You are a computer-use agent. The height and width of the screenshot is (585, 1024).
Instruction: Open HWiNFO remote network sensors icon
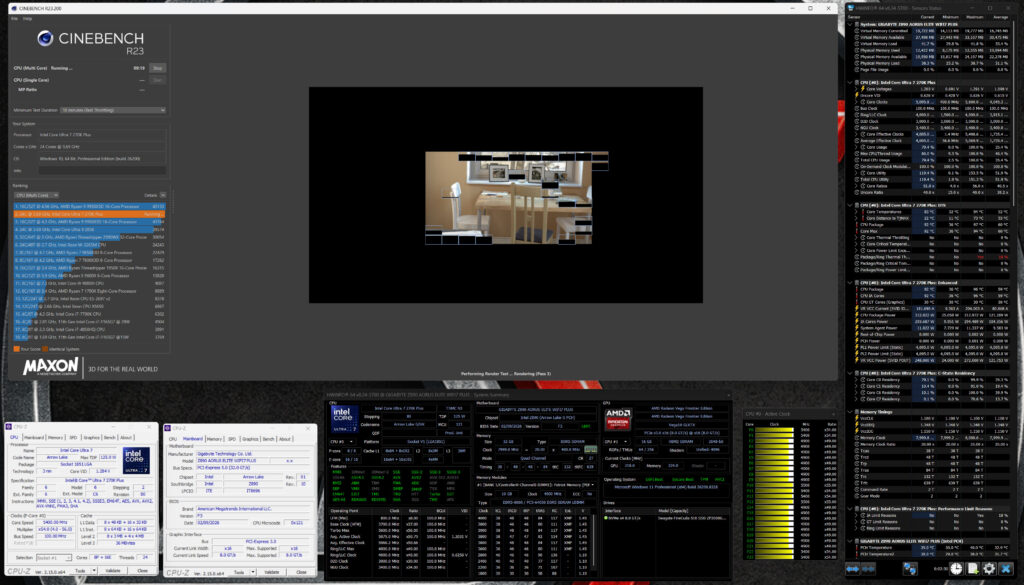pos(910,569)
